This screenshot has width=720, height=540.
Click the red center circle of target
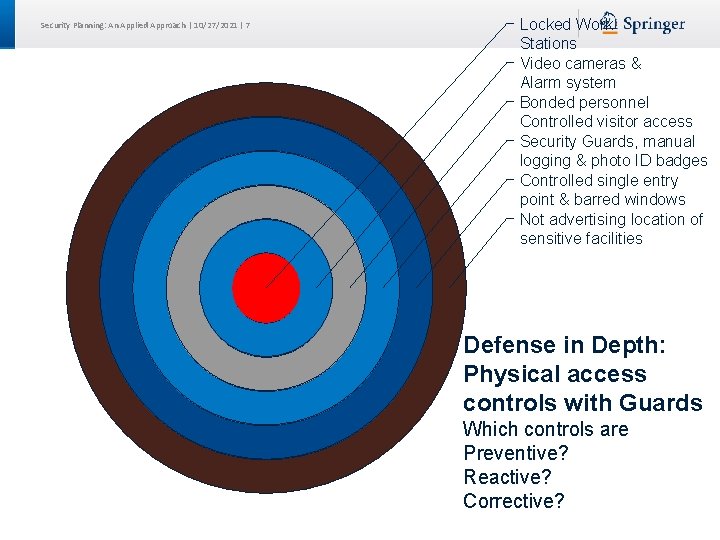[x=266, y=288]
